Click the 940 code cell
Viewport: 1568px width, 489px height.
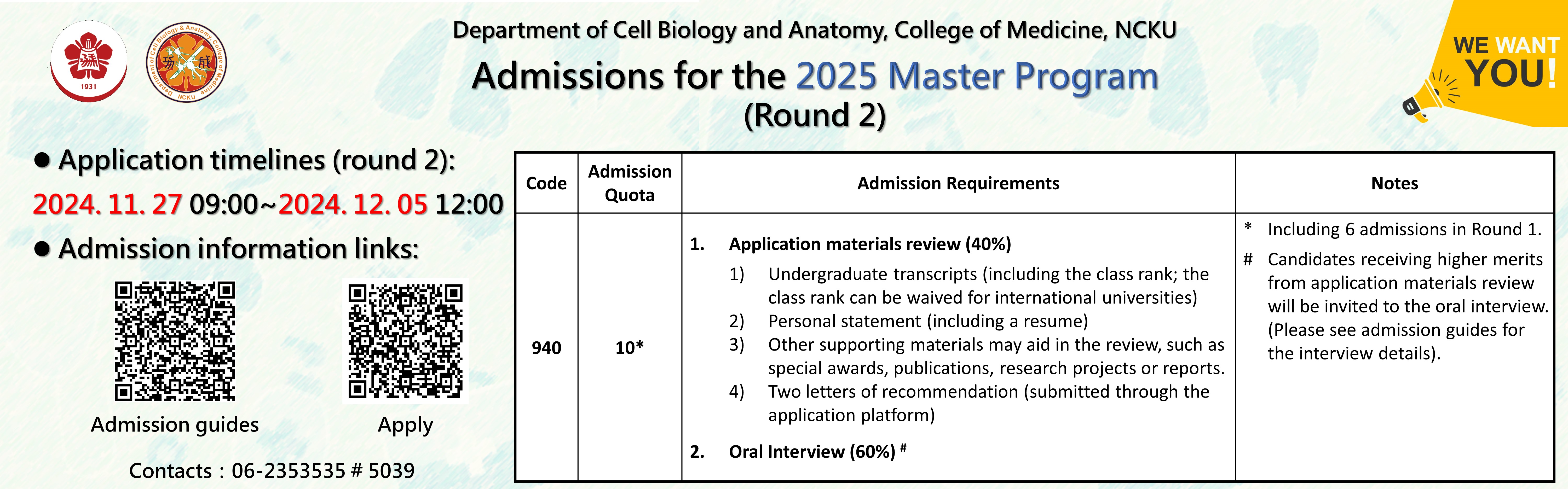546,347
